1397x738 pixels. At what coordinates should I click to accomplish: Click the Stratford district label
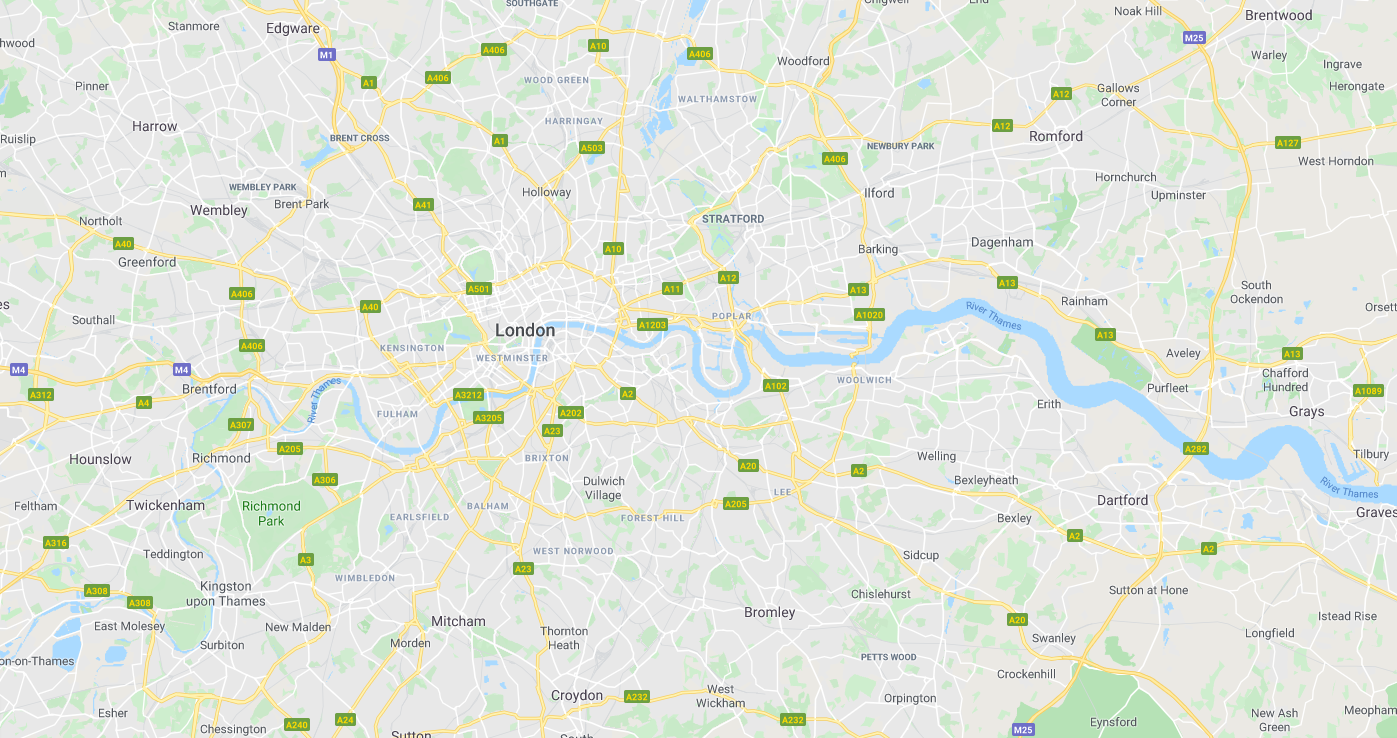[733, 219]
